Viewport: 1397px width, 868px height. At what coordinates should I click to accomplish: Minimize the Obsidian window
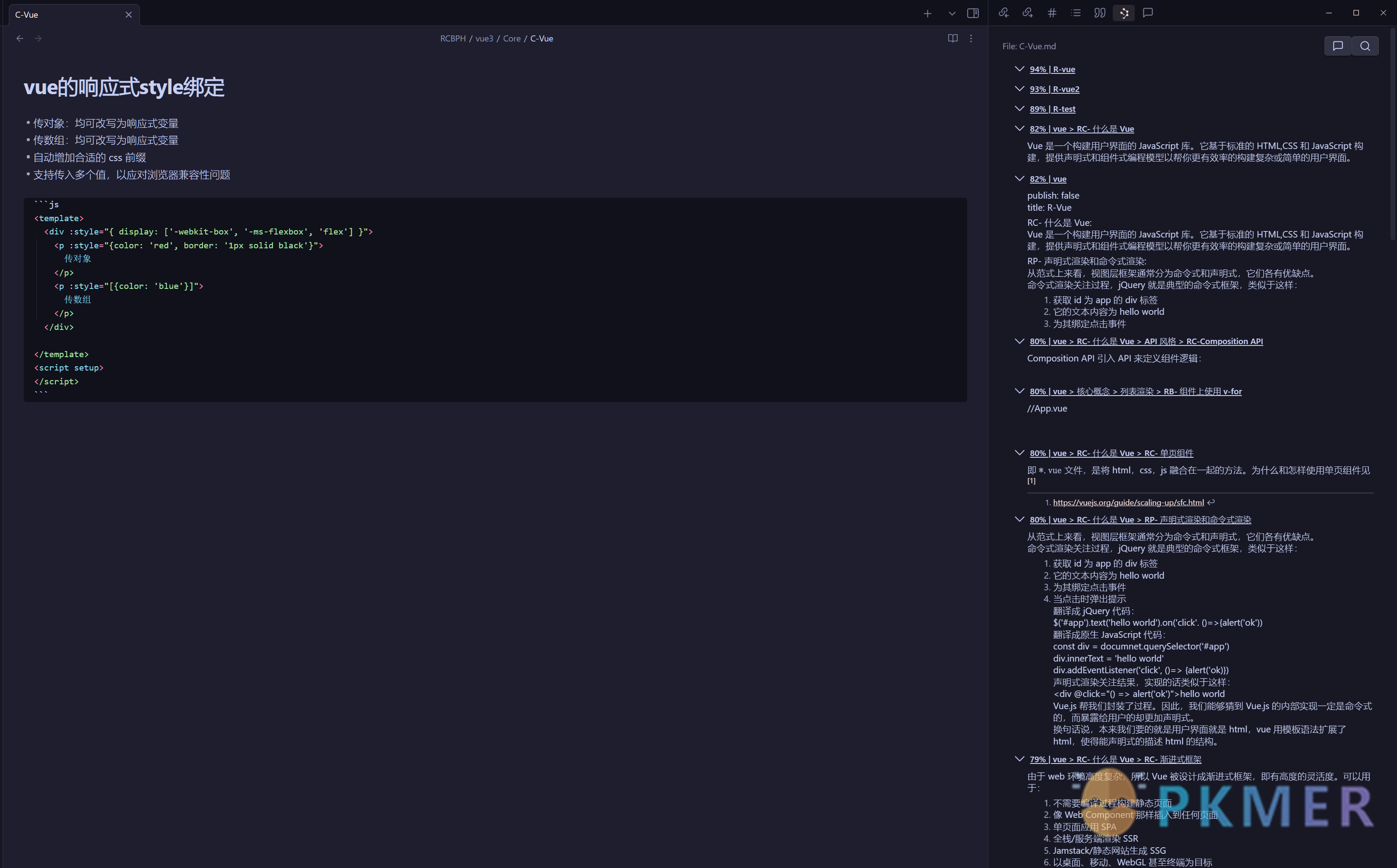point(1329,13)
